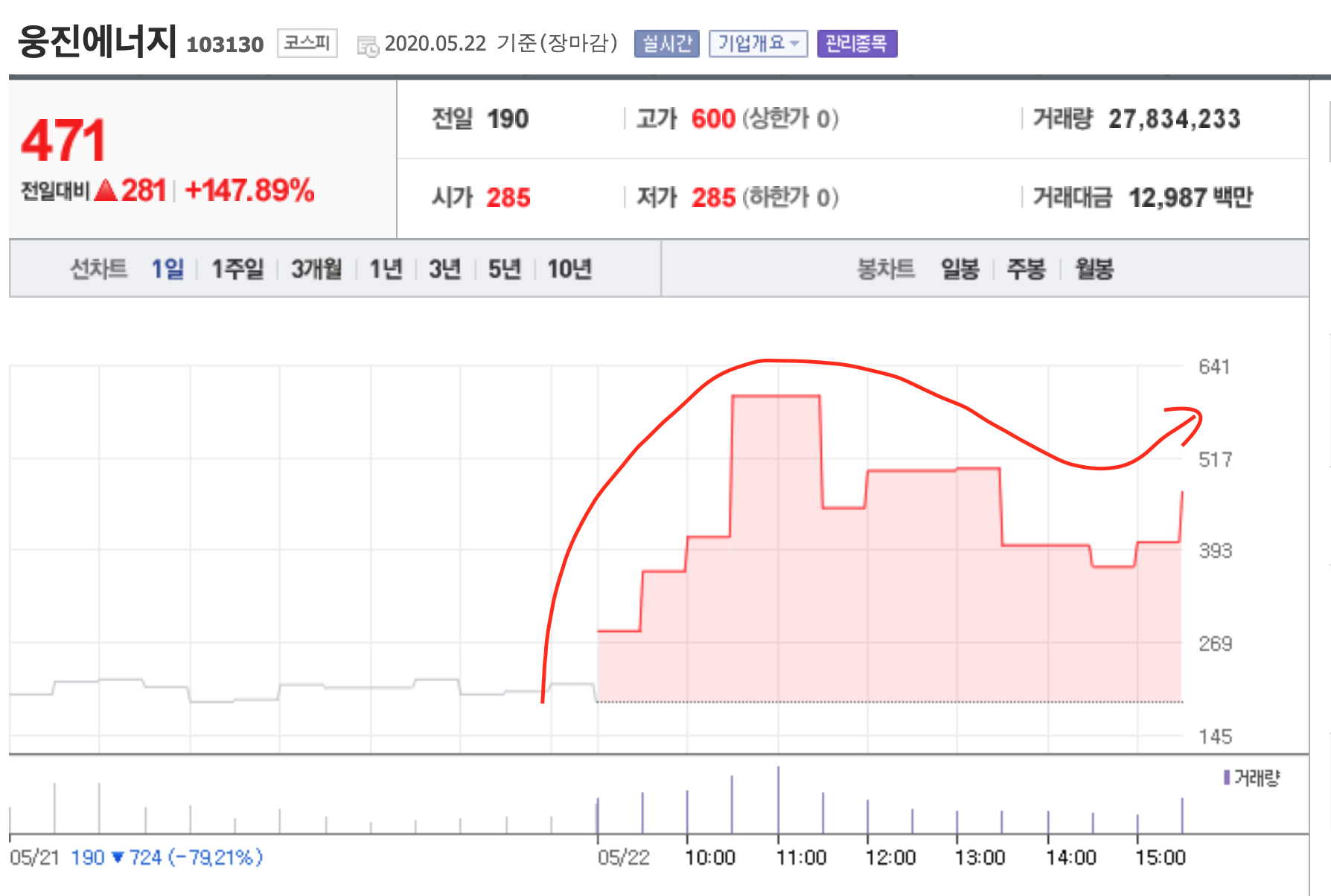Click the stock code 103130
1331x896 pixels.
[225, 45]
